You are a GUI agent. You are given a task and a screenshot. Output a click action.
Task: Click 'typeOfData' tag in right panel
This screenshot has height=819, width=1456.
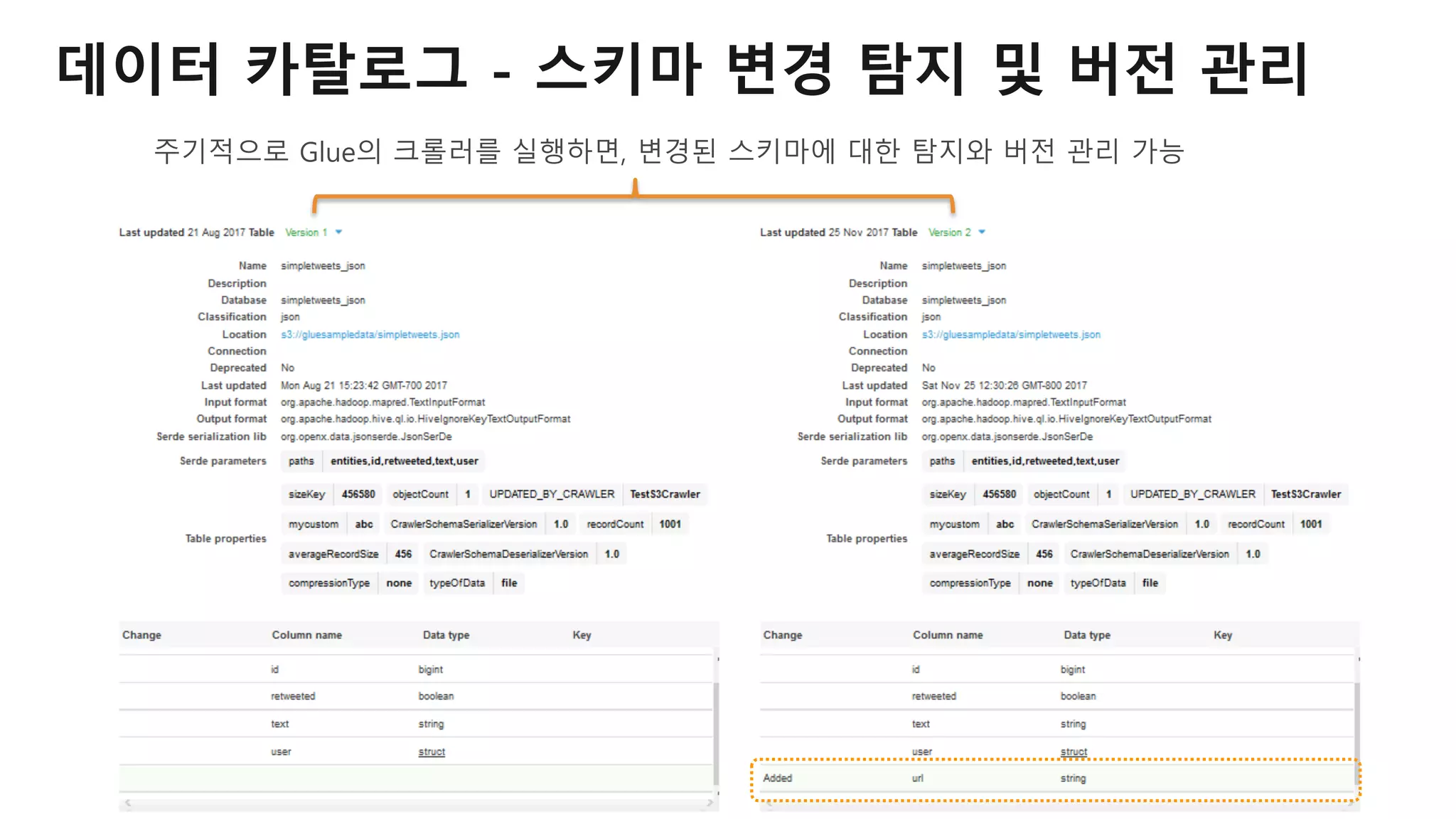coord(1098,583)
